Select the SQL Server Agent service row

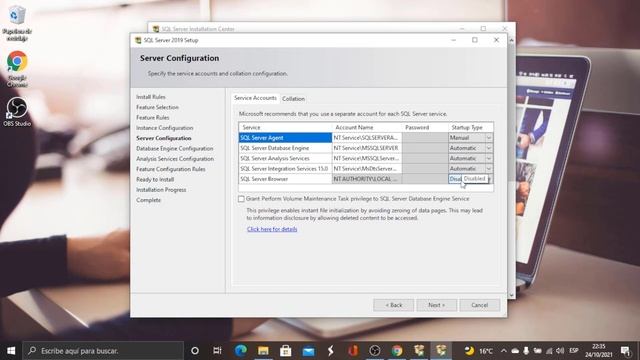(285, 138)
